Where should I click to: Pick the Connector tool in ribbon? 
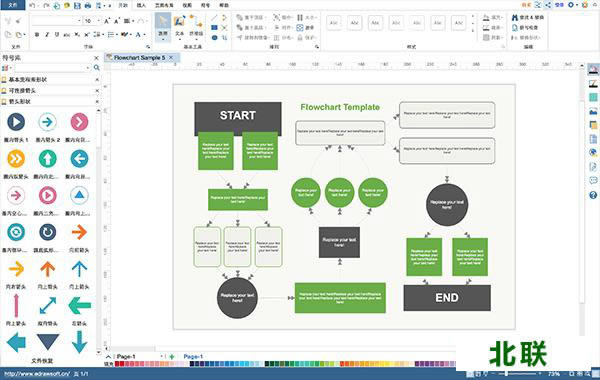tap(196, 26)
